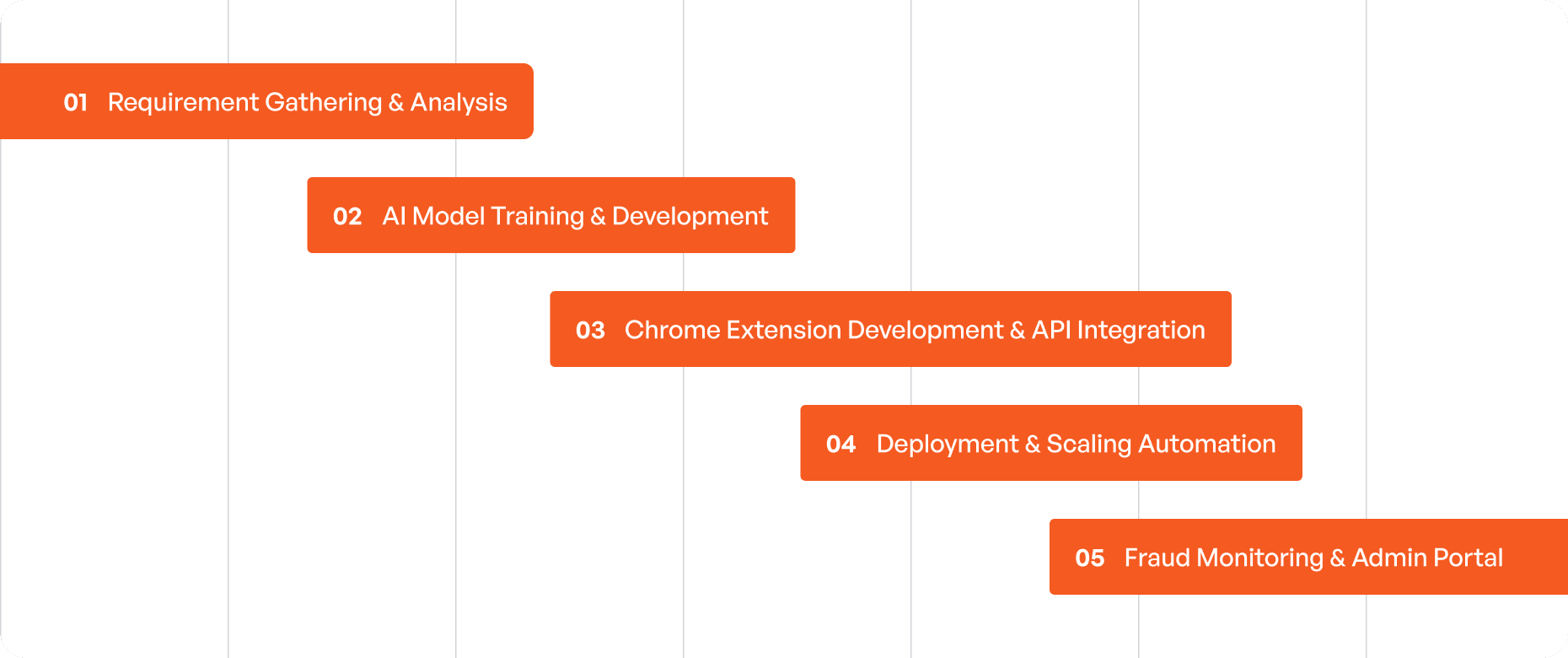1568x658 pixels.
Task: Click the word "Analysis" in phase 01
Action: point(459,102)
